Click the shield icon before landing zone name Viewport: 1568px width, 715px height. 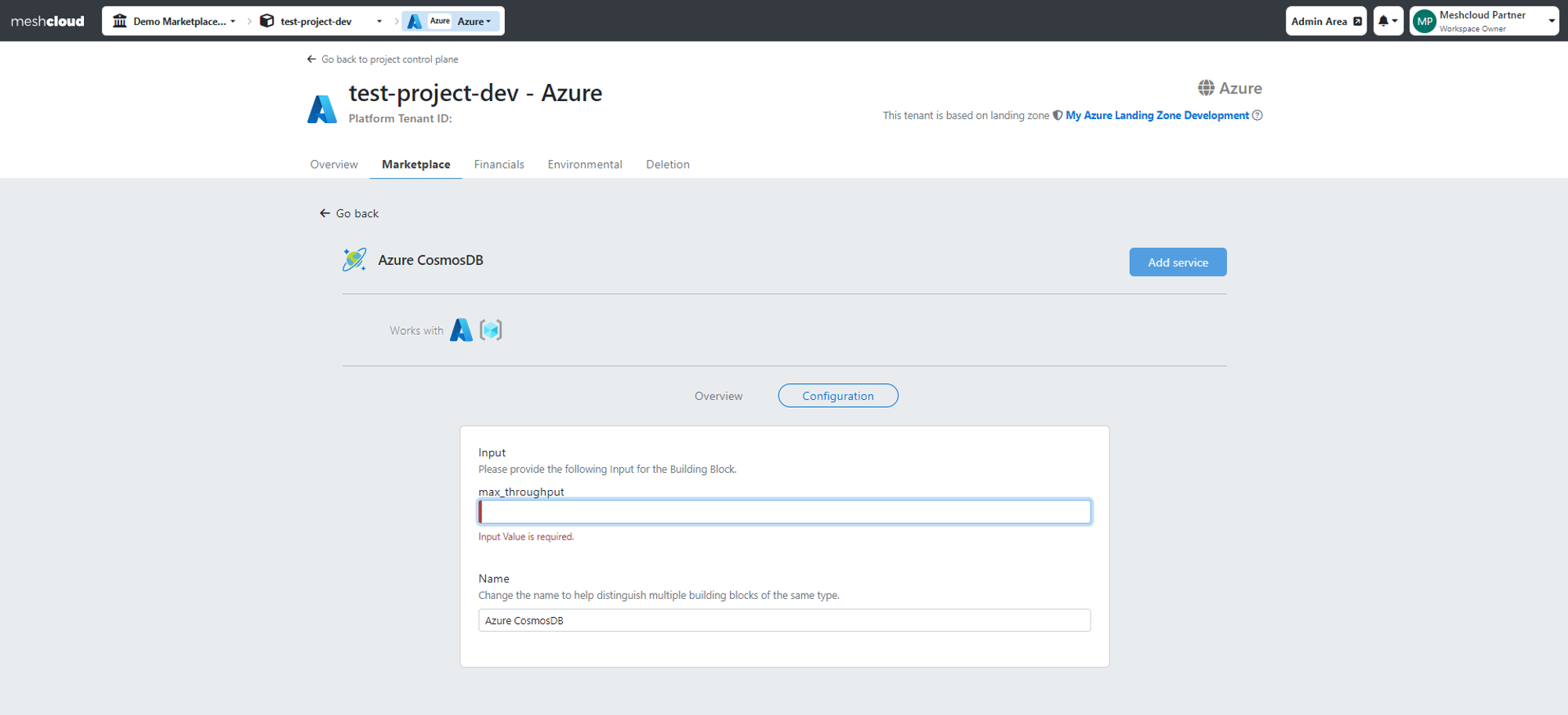point(1058,115)
